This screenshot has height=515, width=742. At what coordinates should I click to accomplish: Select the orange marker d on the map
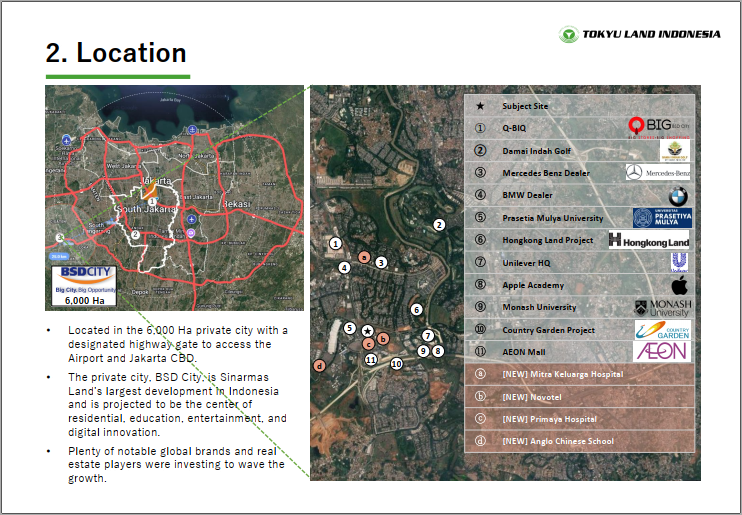tap(319, 366)
